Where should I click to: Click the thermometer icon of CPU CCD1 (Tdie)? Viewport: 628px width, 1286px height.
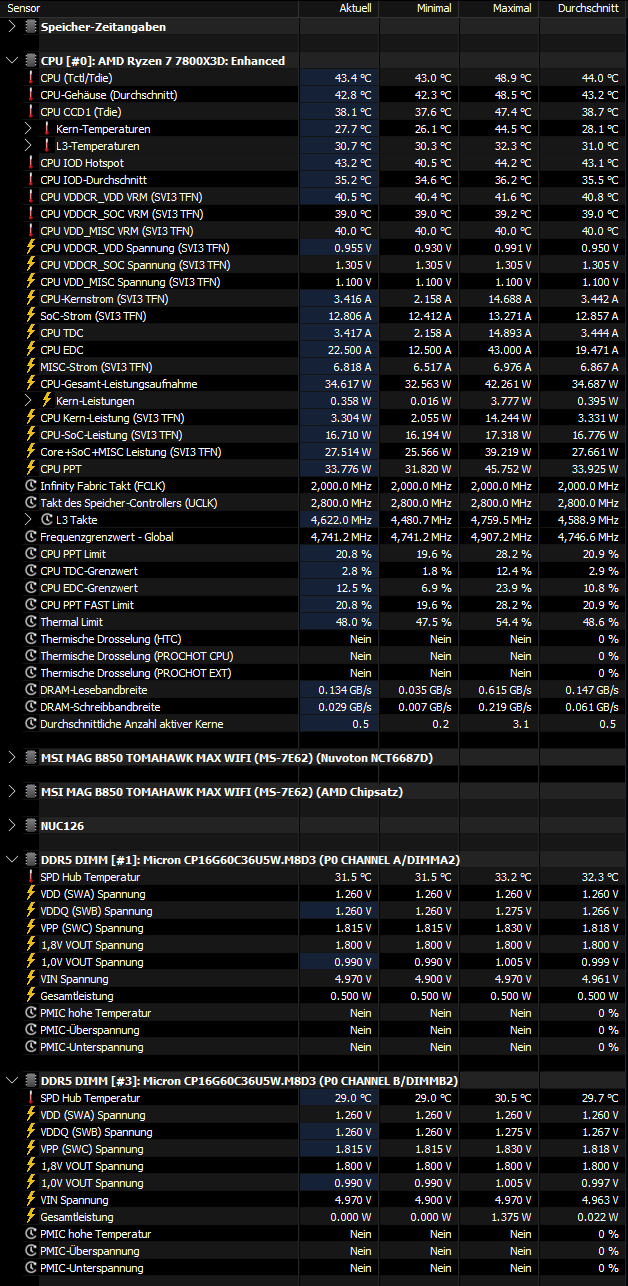coord(30,112)
